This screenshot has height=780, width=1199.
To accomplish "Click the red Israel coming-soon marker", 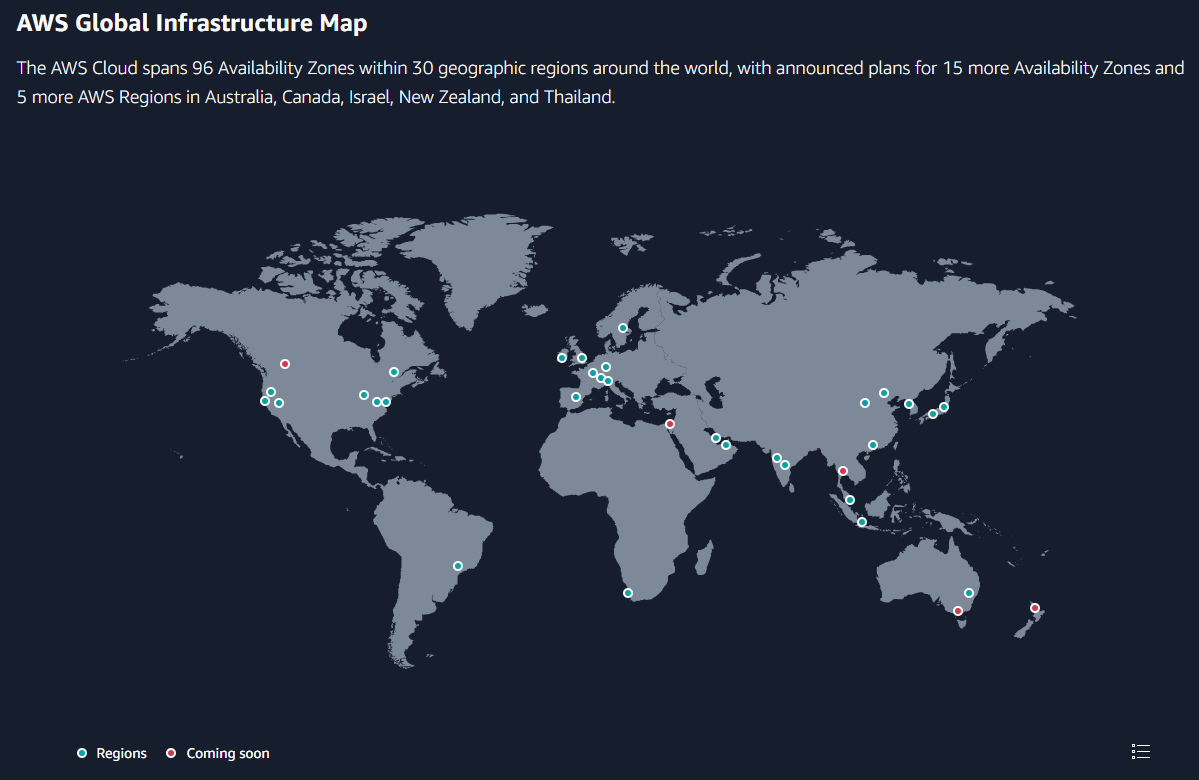I will pos(670,424).
